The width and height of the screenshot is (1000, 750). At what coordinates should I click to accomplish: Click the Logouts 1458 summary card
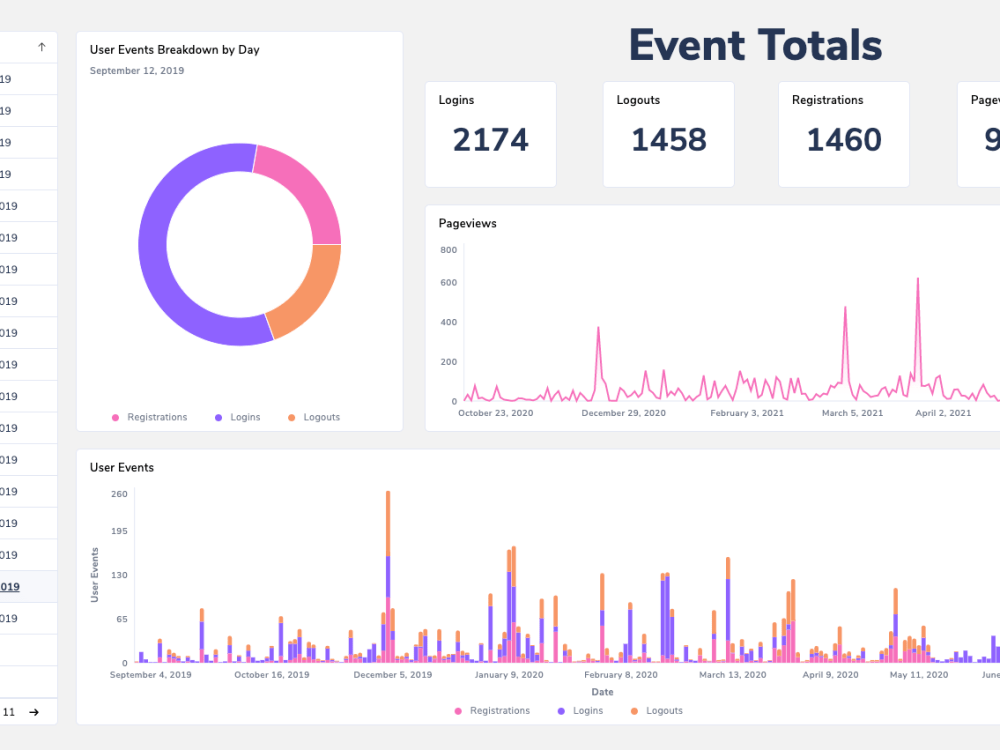tap(668, 134)
